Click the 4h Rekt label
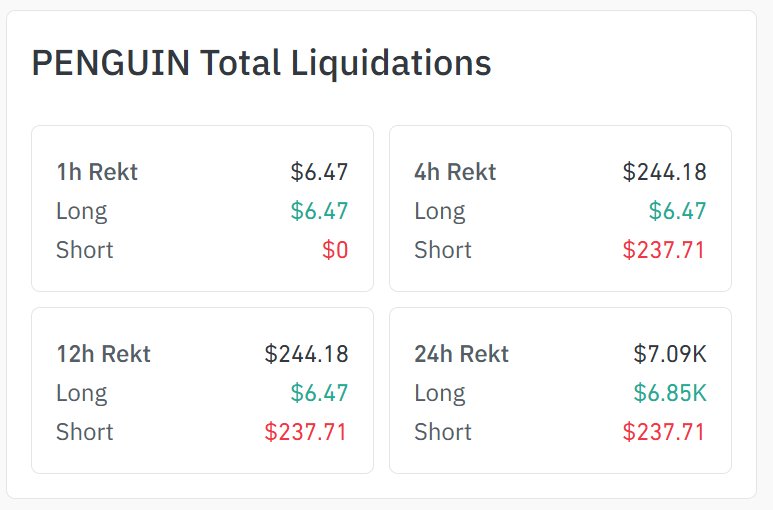This screenshot has width=773, height=510. click(455, 172)
